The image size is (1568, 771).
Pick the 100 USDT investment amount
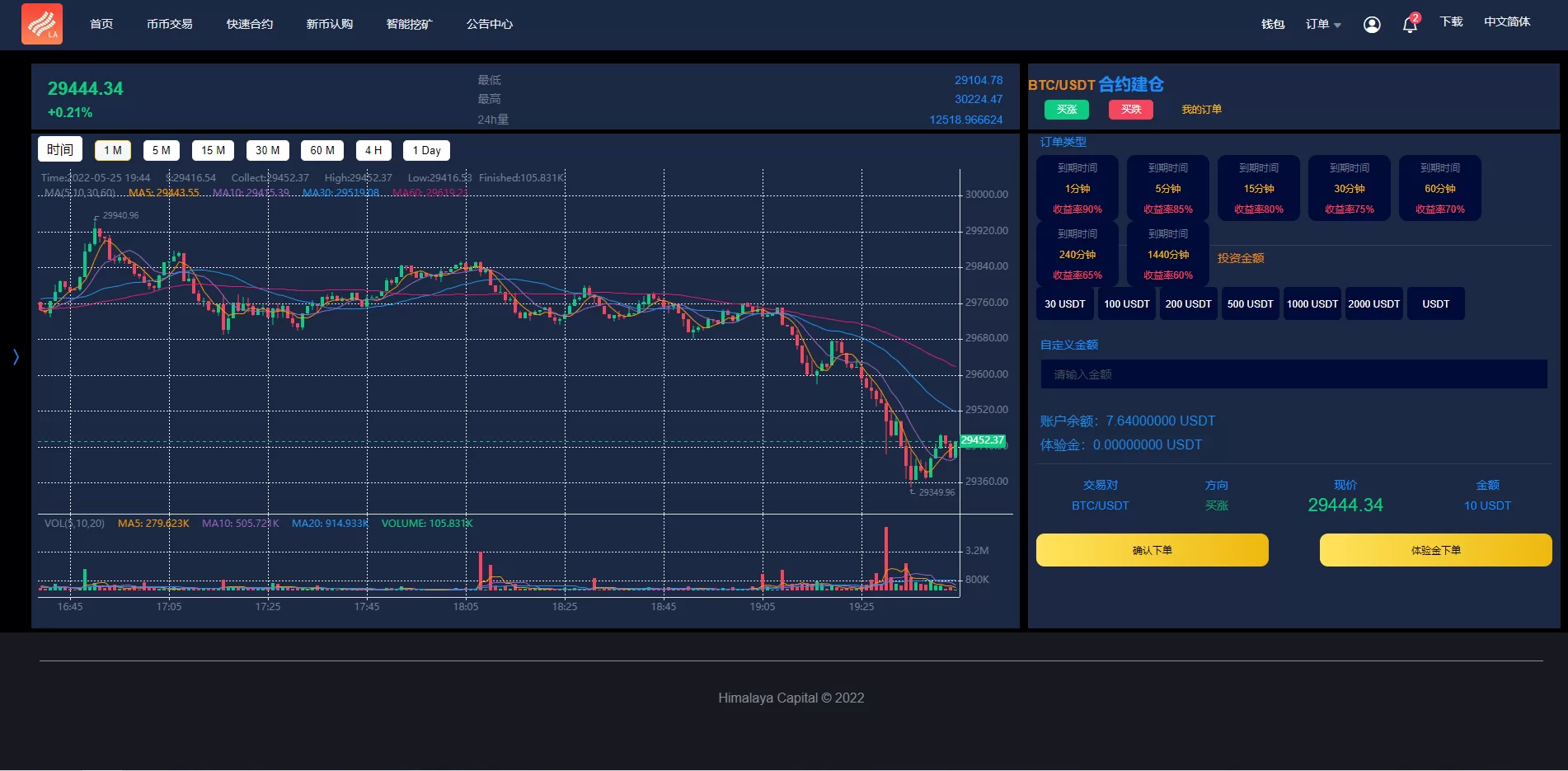coord(1126,304)
